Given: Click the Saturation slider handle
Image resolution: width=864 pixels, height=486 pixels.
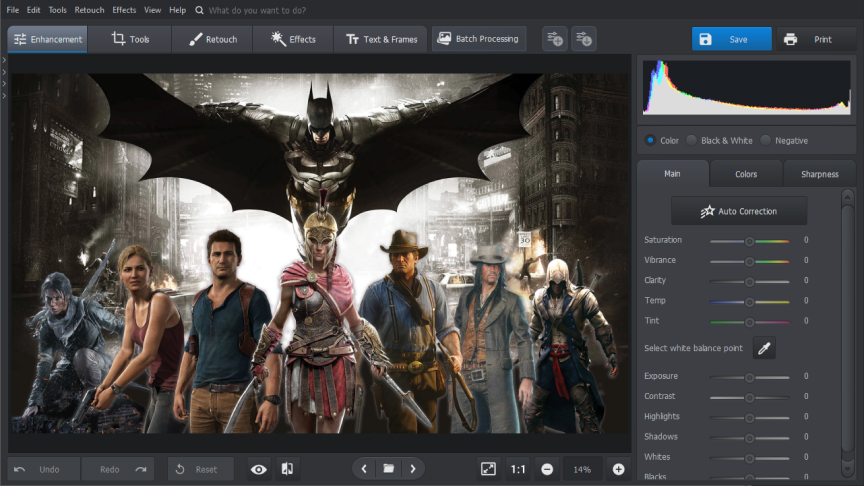Looking at the screenshot, I should click(749, 241).
